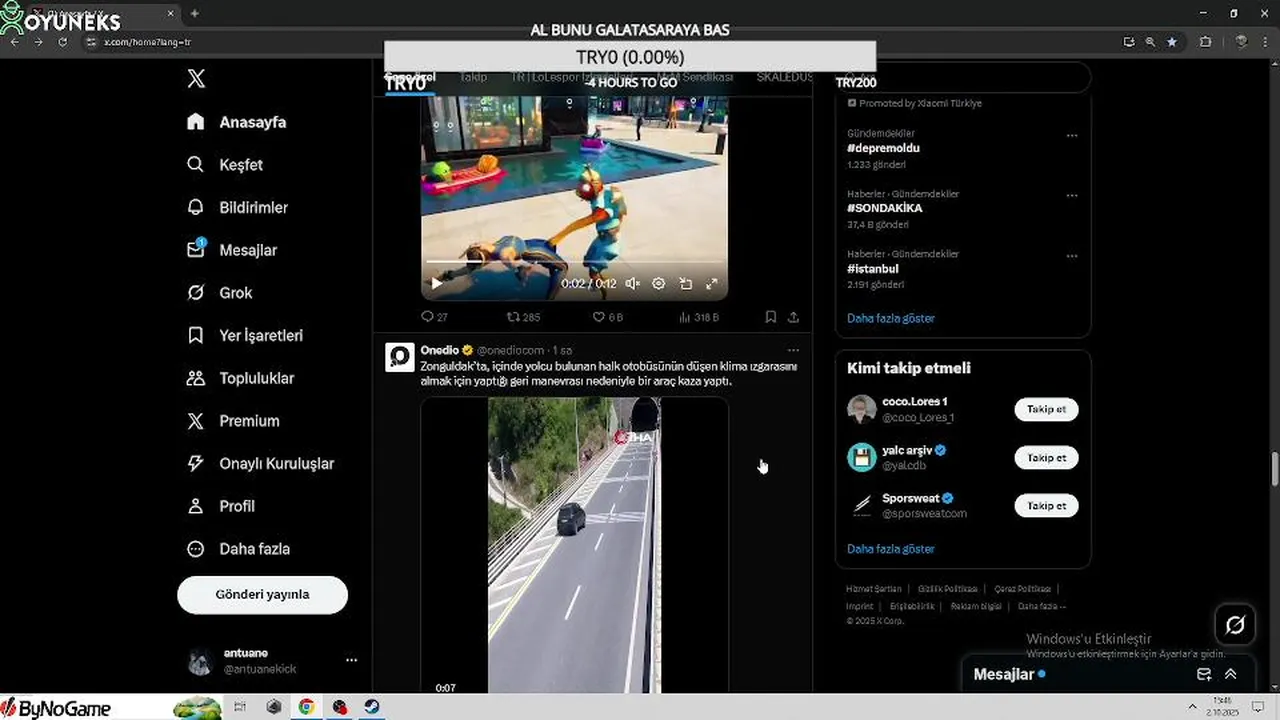Viewport: 1280px width, 720px height.
Task: Open Onedio post options menu
Action: click(x=793, y=350)
